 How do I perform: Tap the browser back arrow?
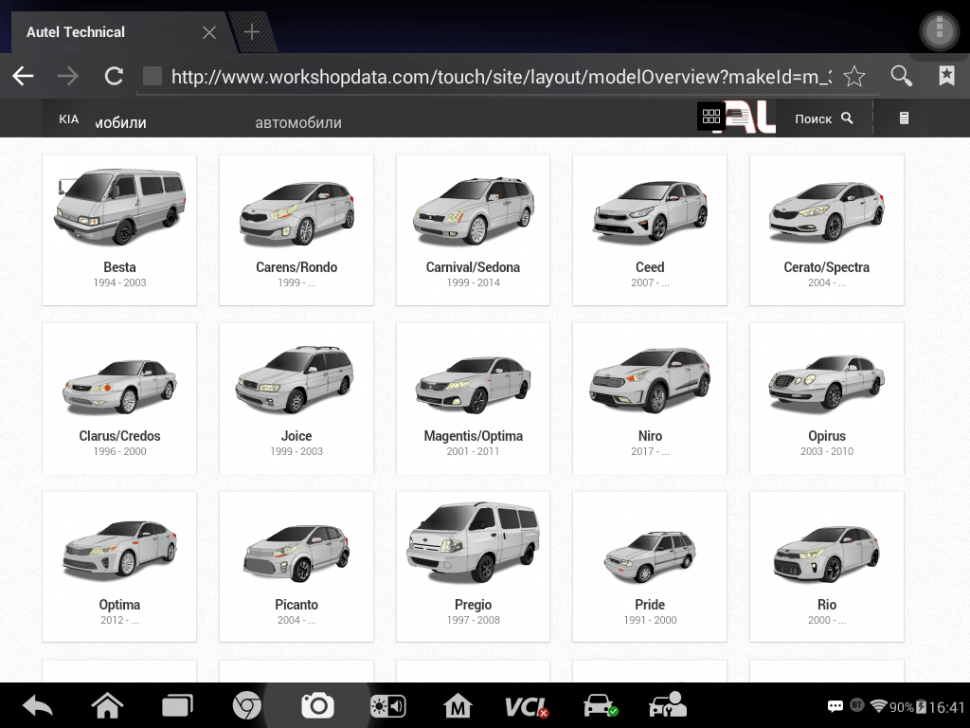pos(22,76)
